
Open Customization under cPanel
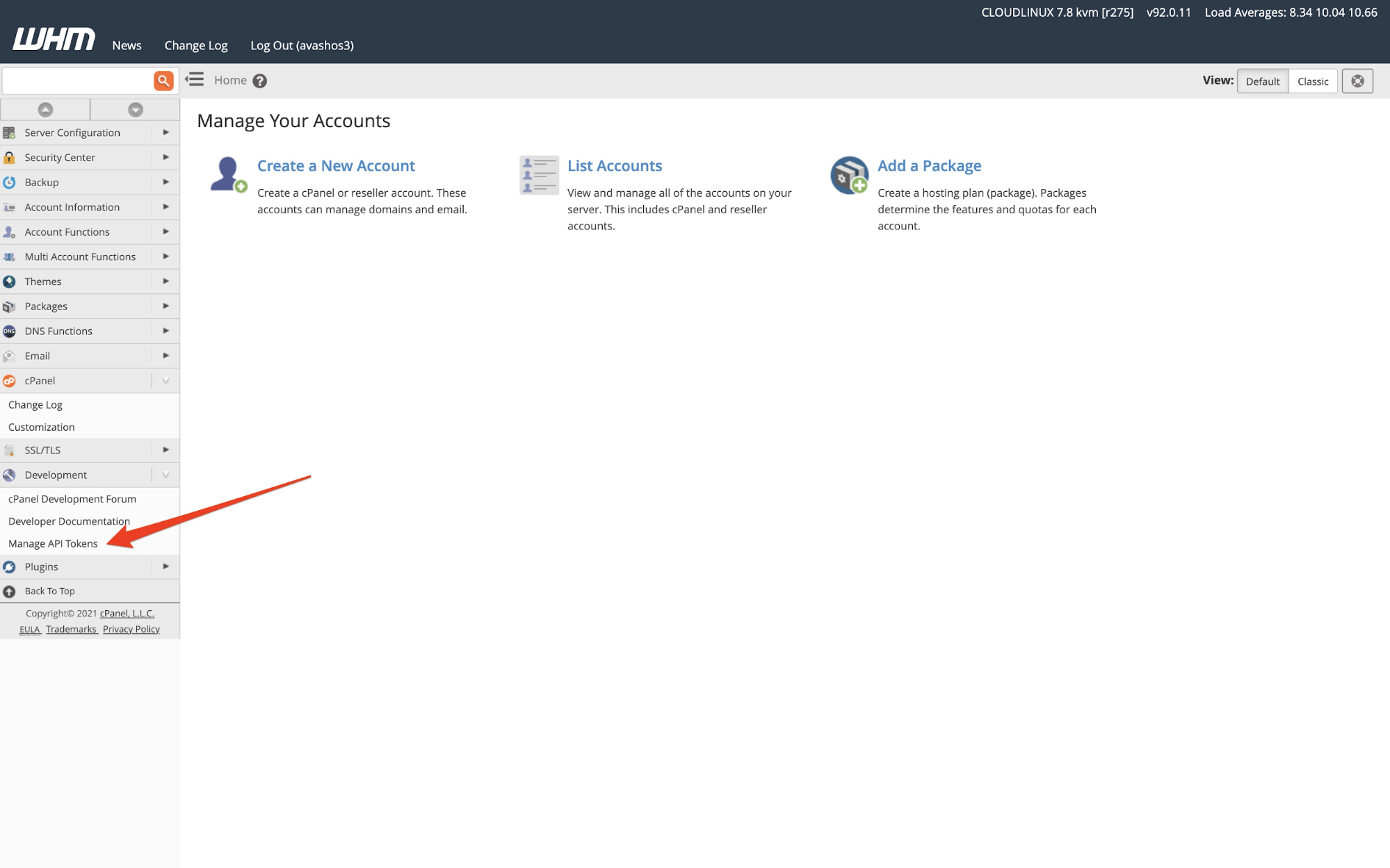coord(41,427)
